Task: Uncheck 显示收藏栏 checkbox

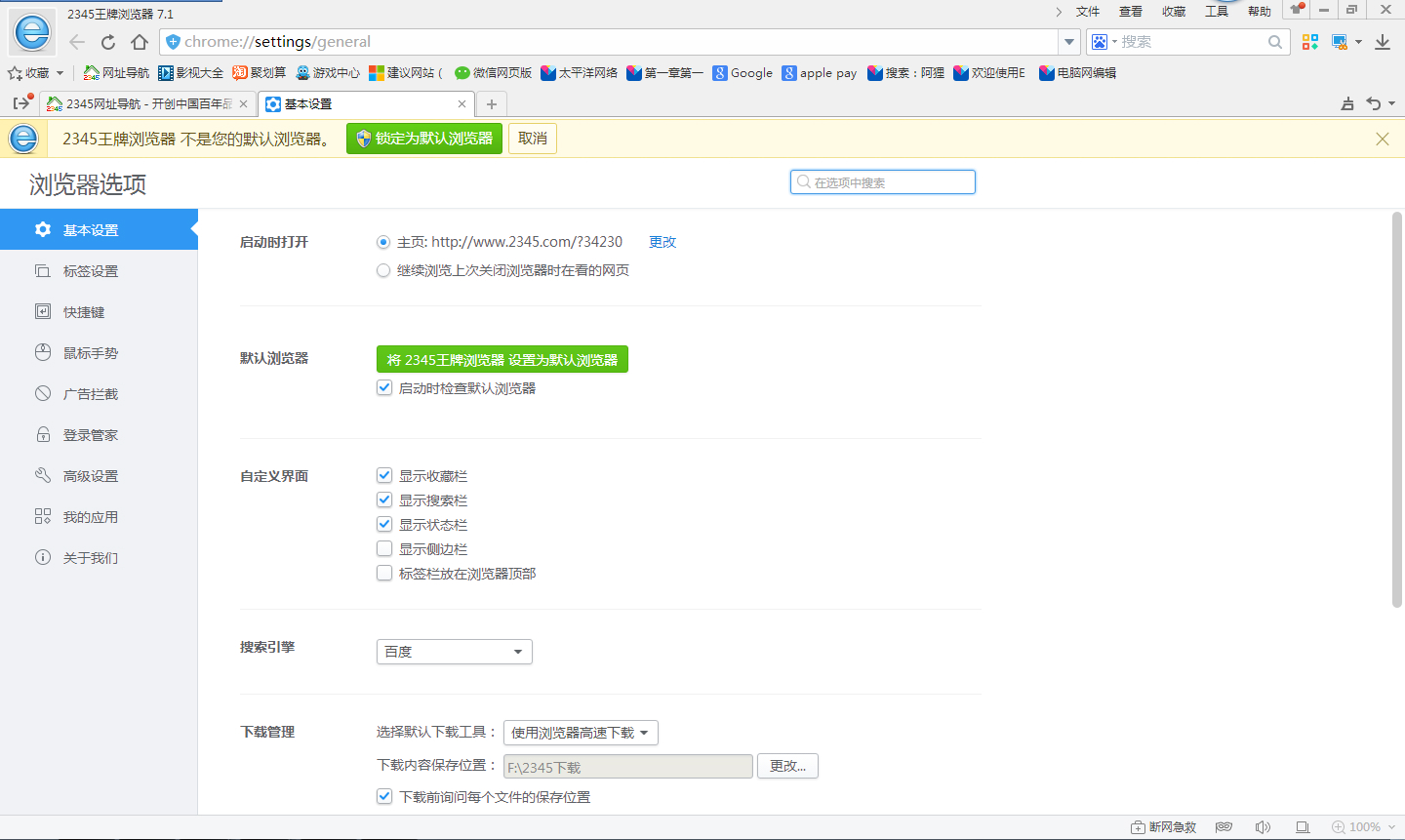Action: point(384,476)
